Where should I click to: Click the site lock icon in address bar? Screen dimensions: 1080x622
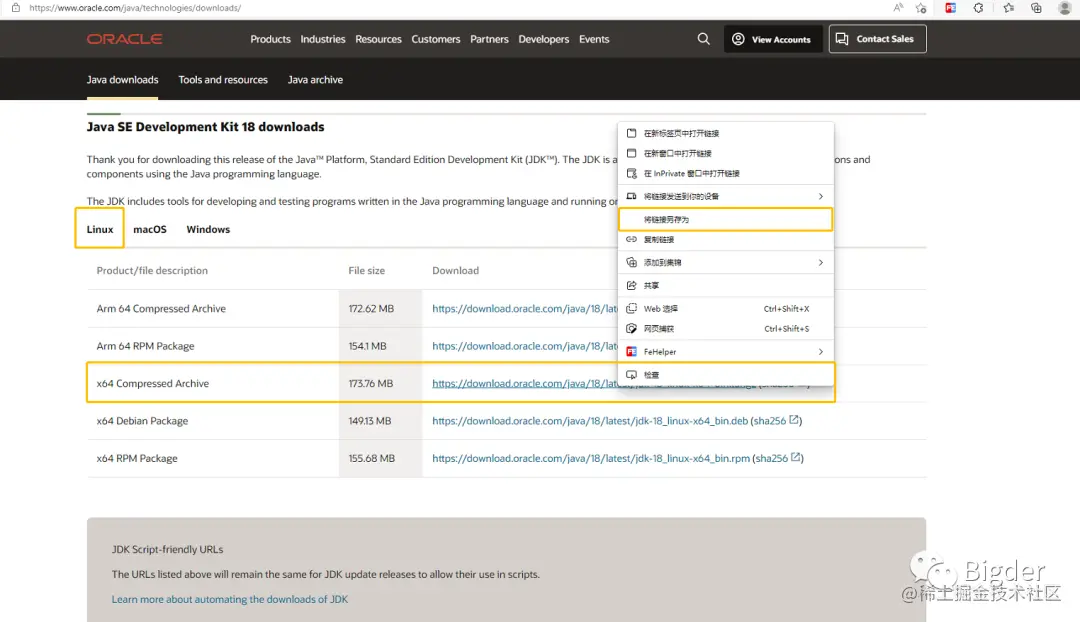[x=15, y=8]
